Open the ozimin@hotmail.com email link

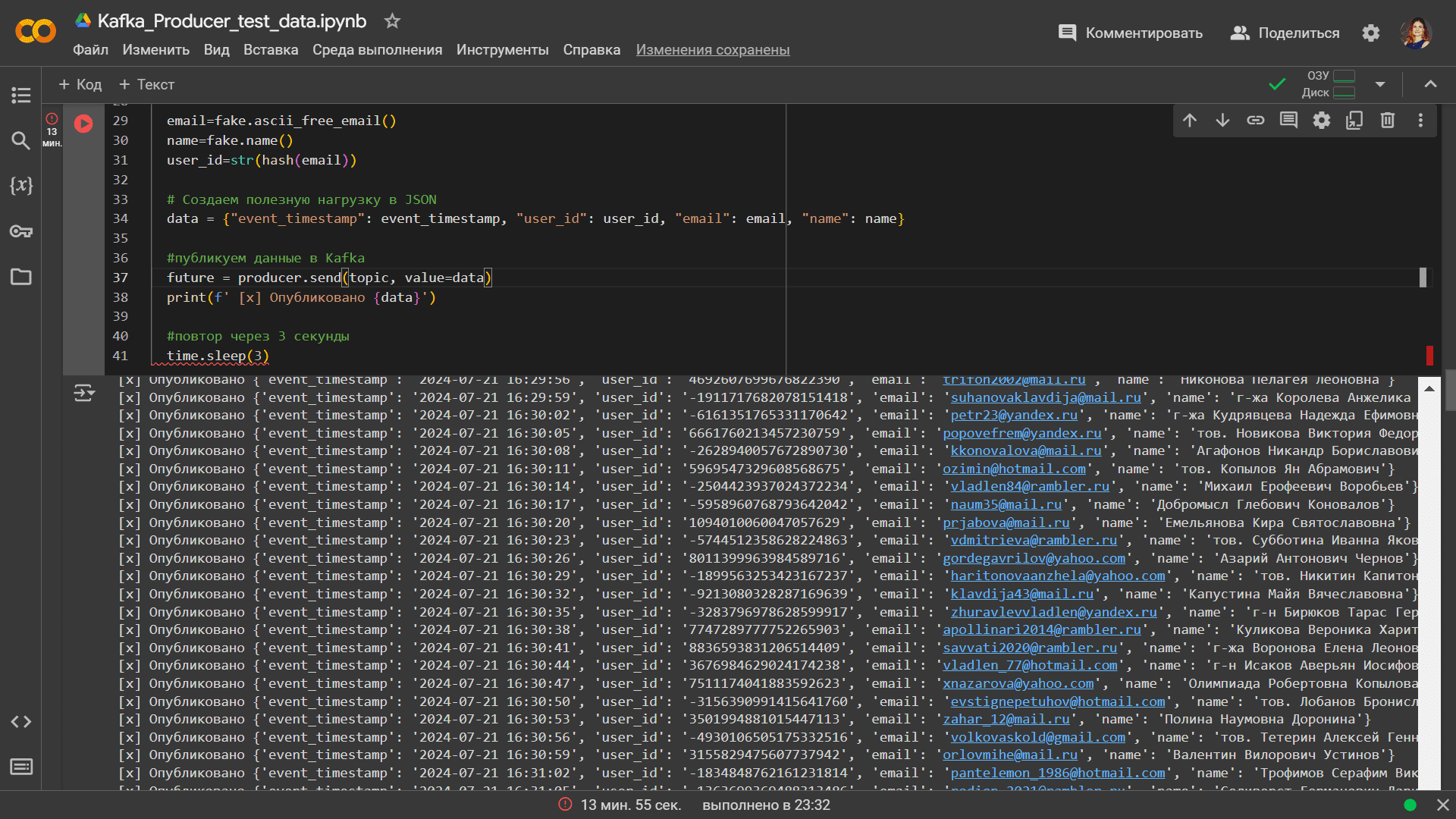[1014, 469]
